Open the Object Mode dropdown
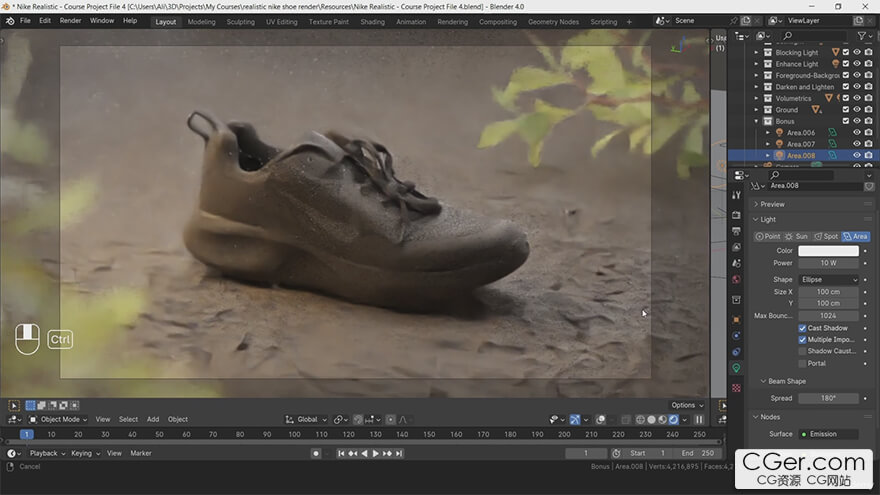 point(58,419)
